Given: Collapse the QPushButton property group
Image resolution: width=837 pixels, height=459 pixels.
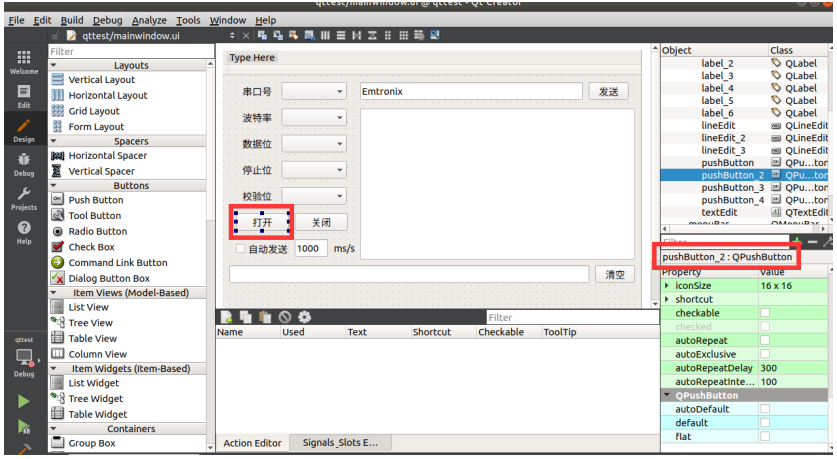Looking at the screenshot, I should (x=667, y=395).
